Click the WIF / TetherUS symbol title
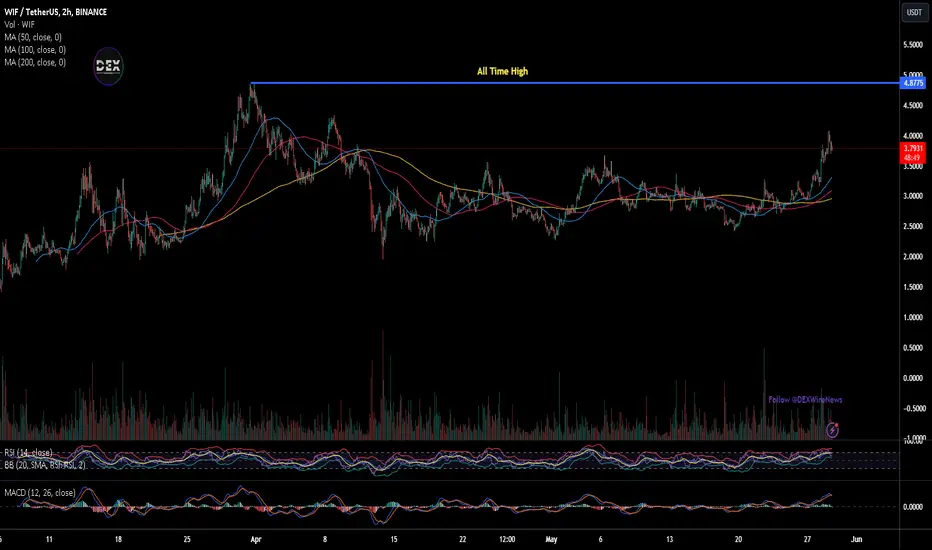The image size is (932, 550). point(55,12)
